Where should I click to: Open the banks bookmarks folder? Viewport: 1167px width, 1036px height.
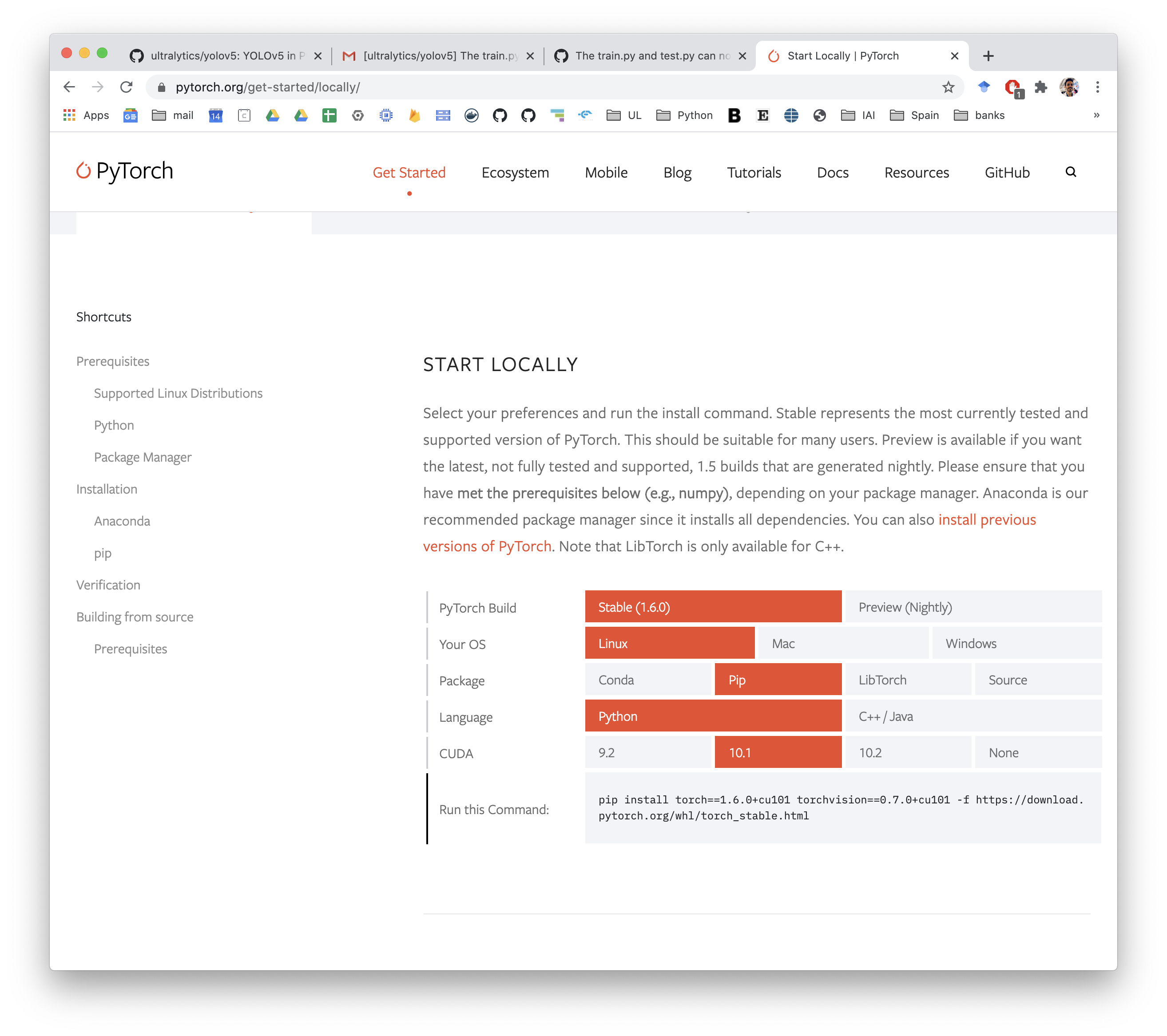pyautogui.click(x=979, y=115)
